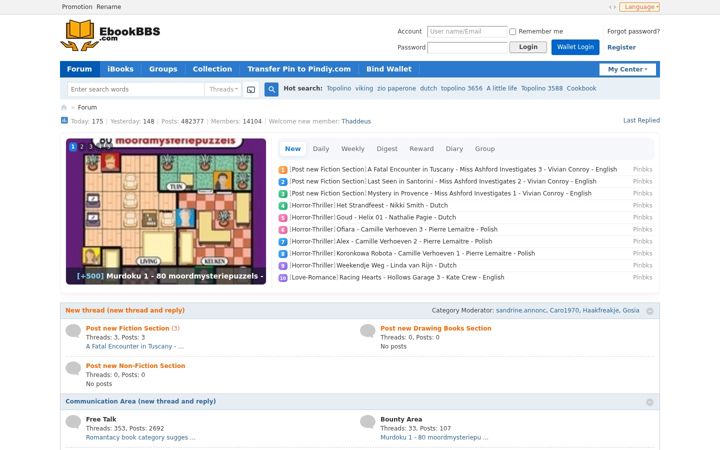Click Forgot password? link
The image size is (720, 450).
(x=633, y=32)
